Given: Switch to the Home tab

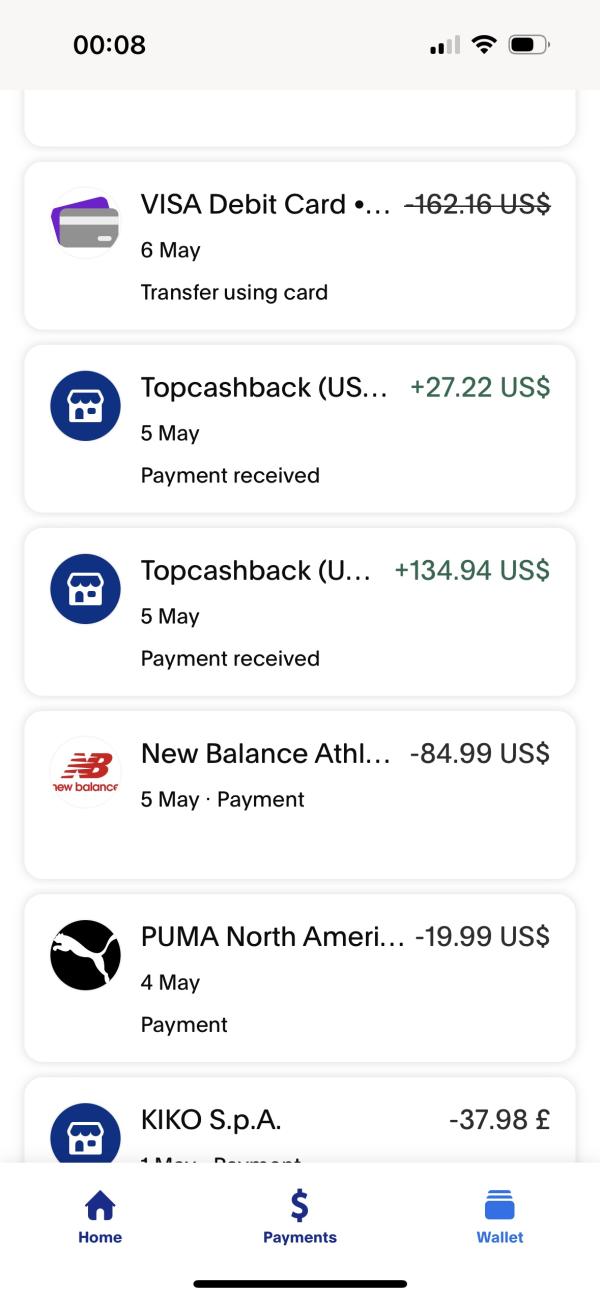Looking at the screenshot, I should coord(100,1218).
